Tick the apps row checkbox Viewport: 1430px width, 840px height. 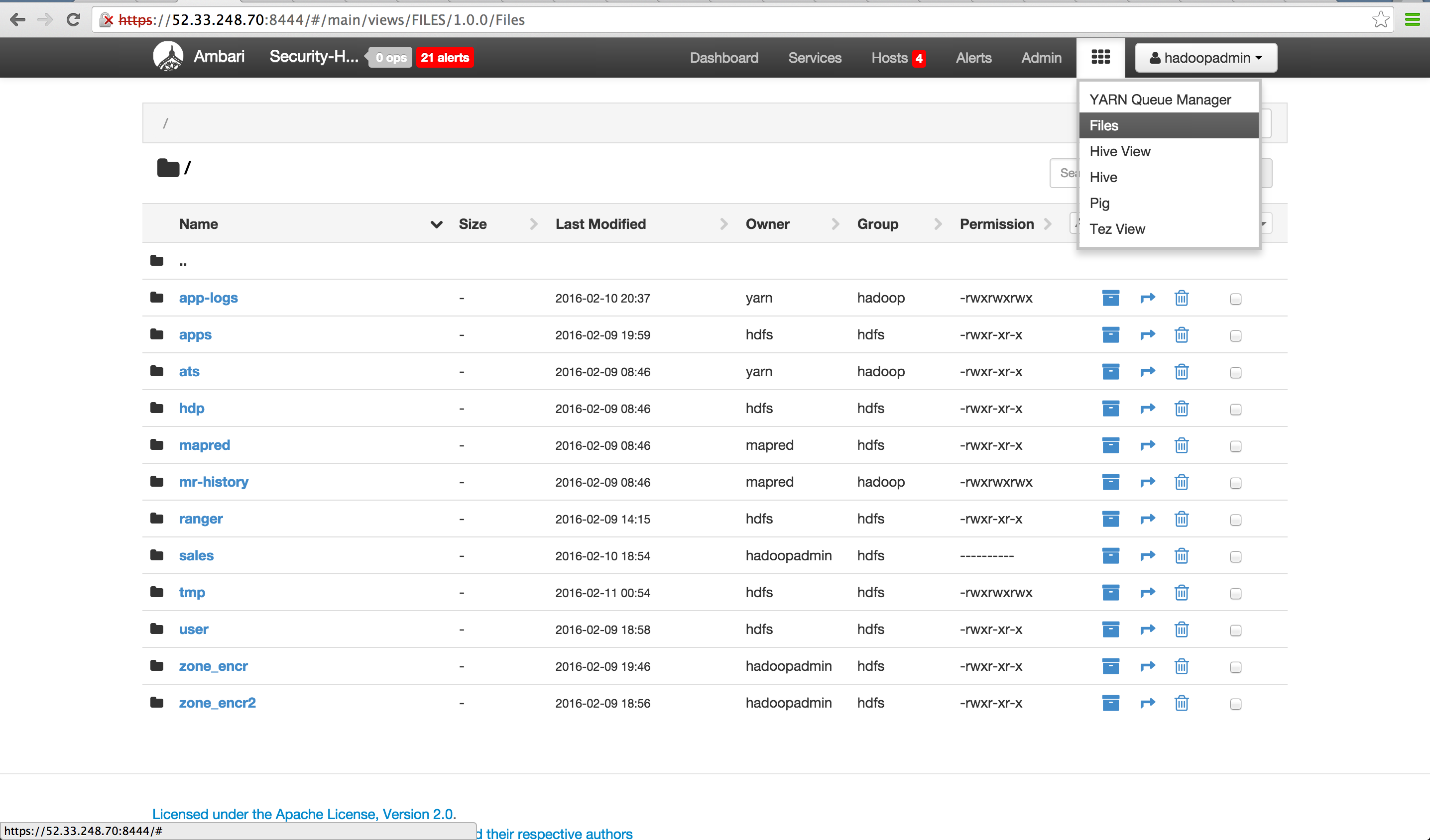tap(1235, 336)
